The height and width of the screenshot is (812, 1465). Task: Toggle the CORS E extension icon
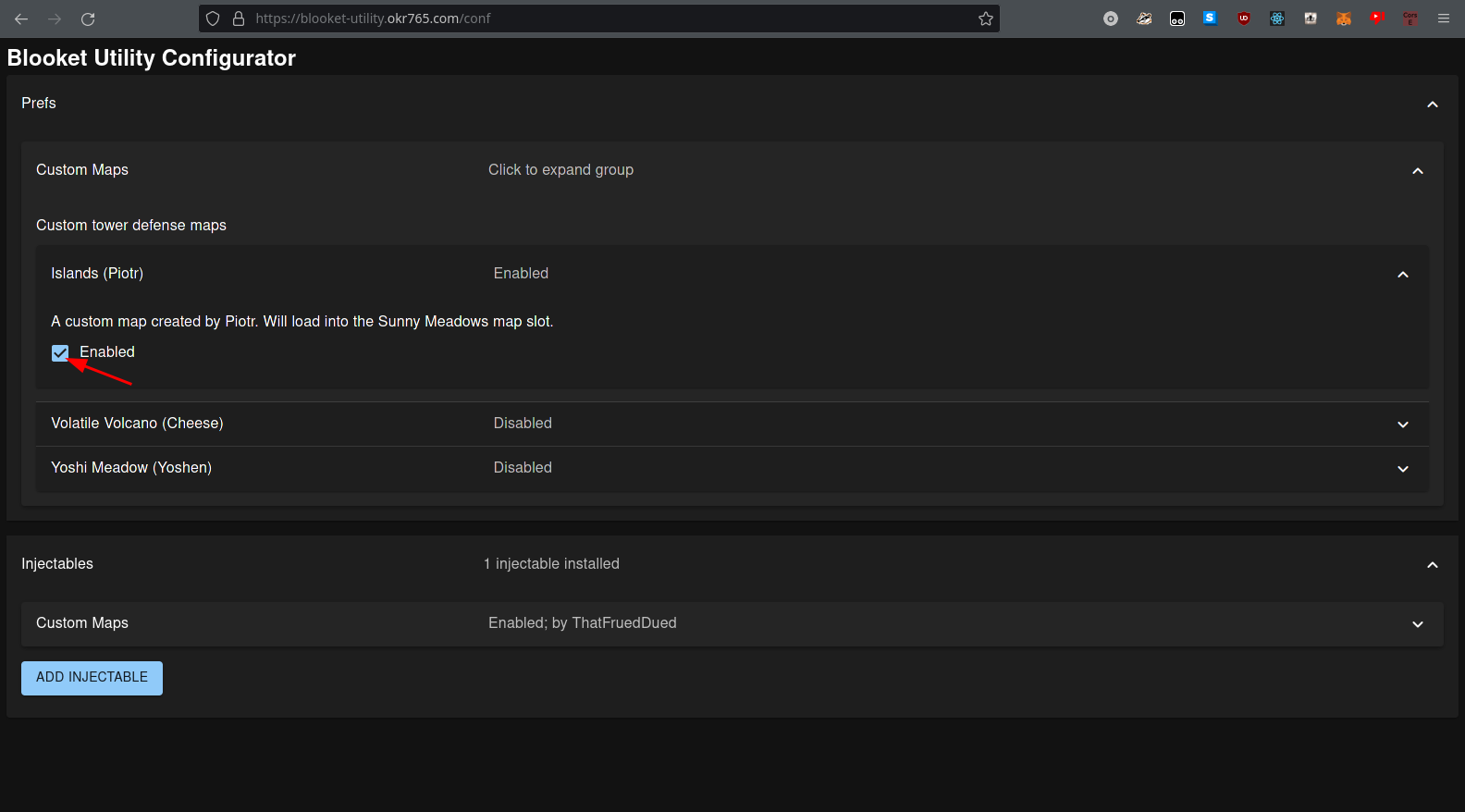(x=1410, y=18)
